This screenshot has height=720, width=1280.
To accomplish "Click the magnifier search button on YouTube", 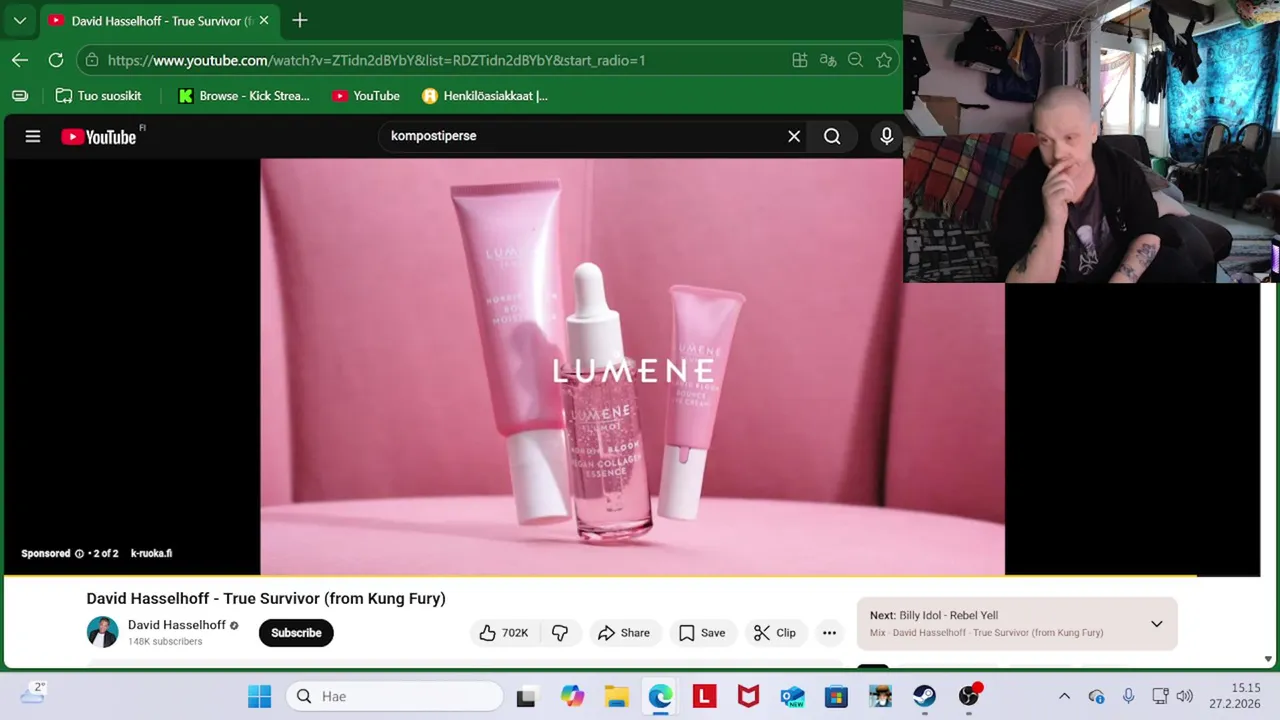I will pyautogui.click(x=832, y=136).
